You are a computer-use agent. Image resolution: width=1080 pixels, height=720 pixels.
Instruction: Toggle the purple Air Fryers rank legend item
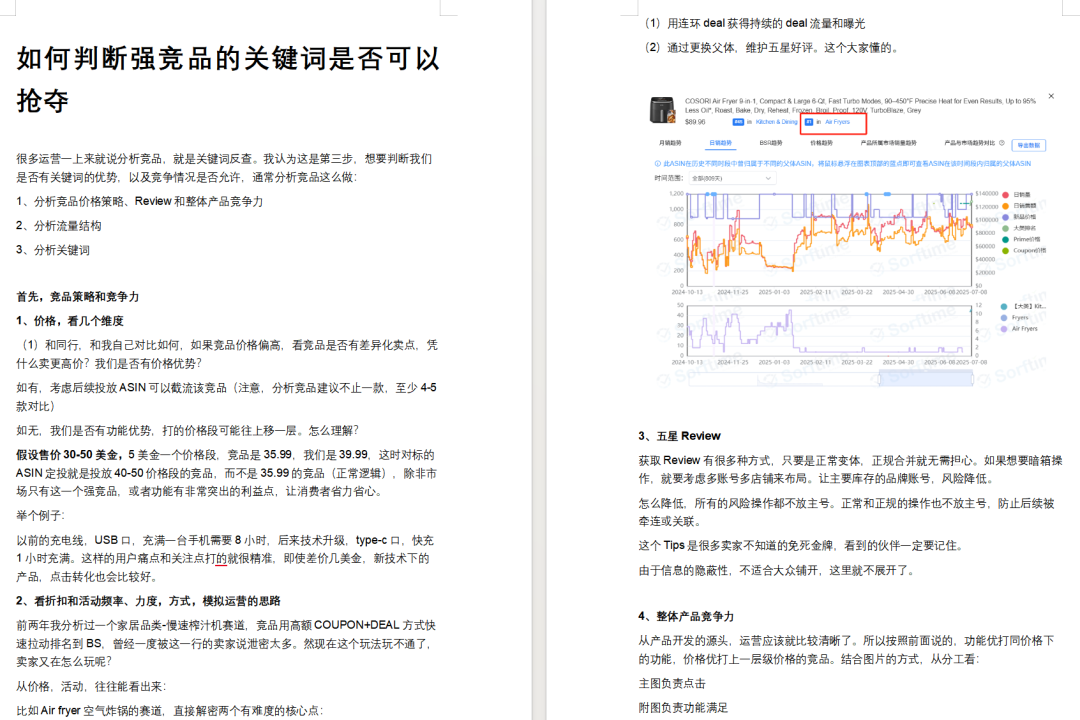point(1019,329)
